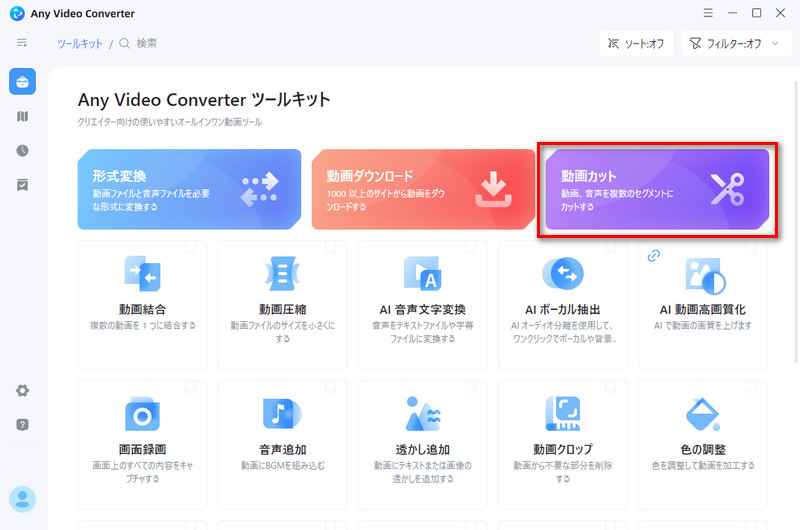Open the 動画カット card
The width and height of the screenshot is (800, 530).
657,189
